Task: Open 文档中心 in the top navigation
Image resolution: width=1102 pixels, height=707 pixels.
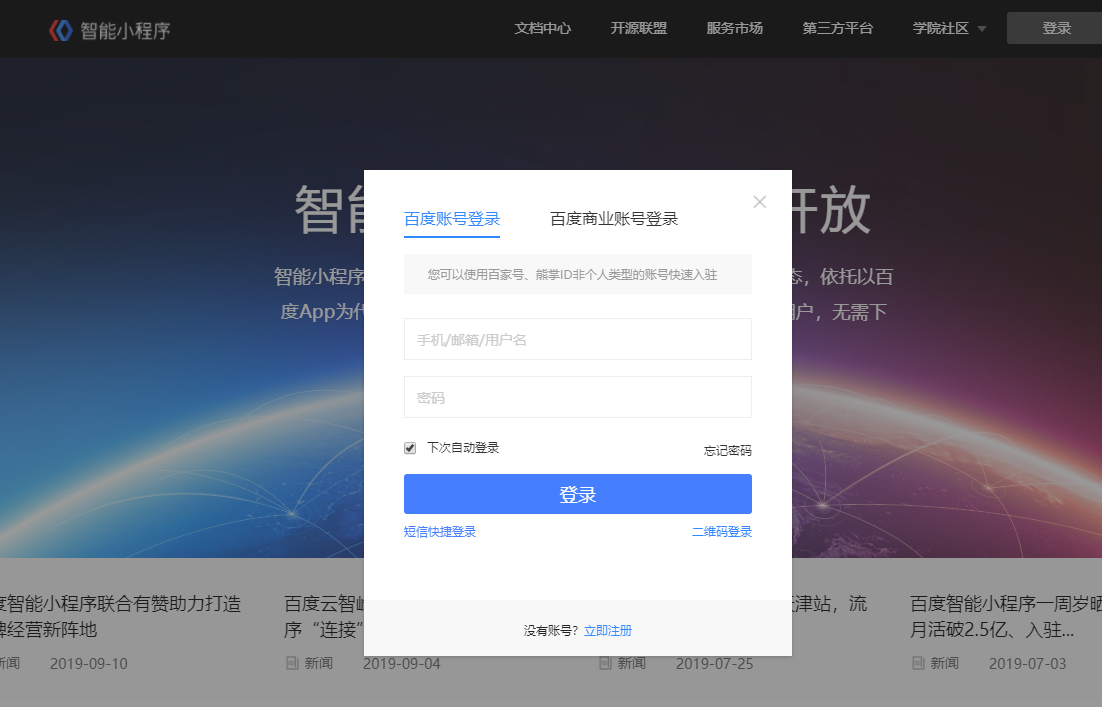Action: [x=543, y=28]
